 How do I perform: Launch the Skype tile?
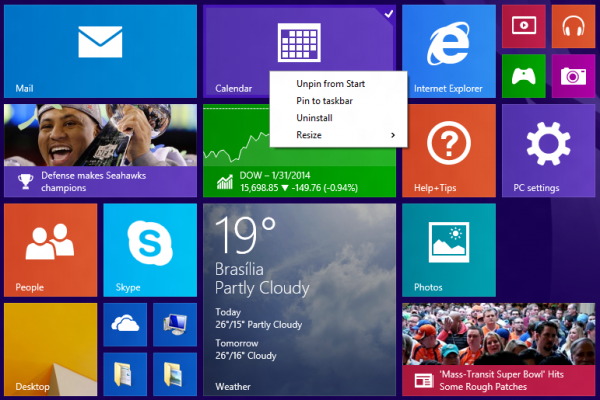[x=150, y=250]
